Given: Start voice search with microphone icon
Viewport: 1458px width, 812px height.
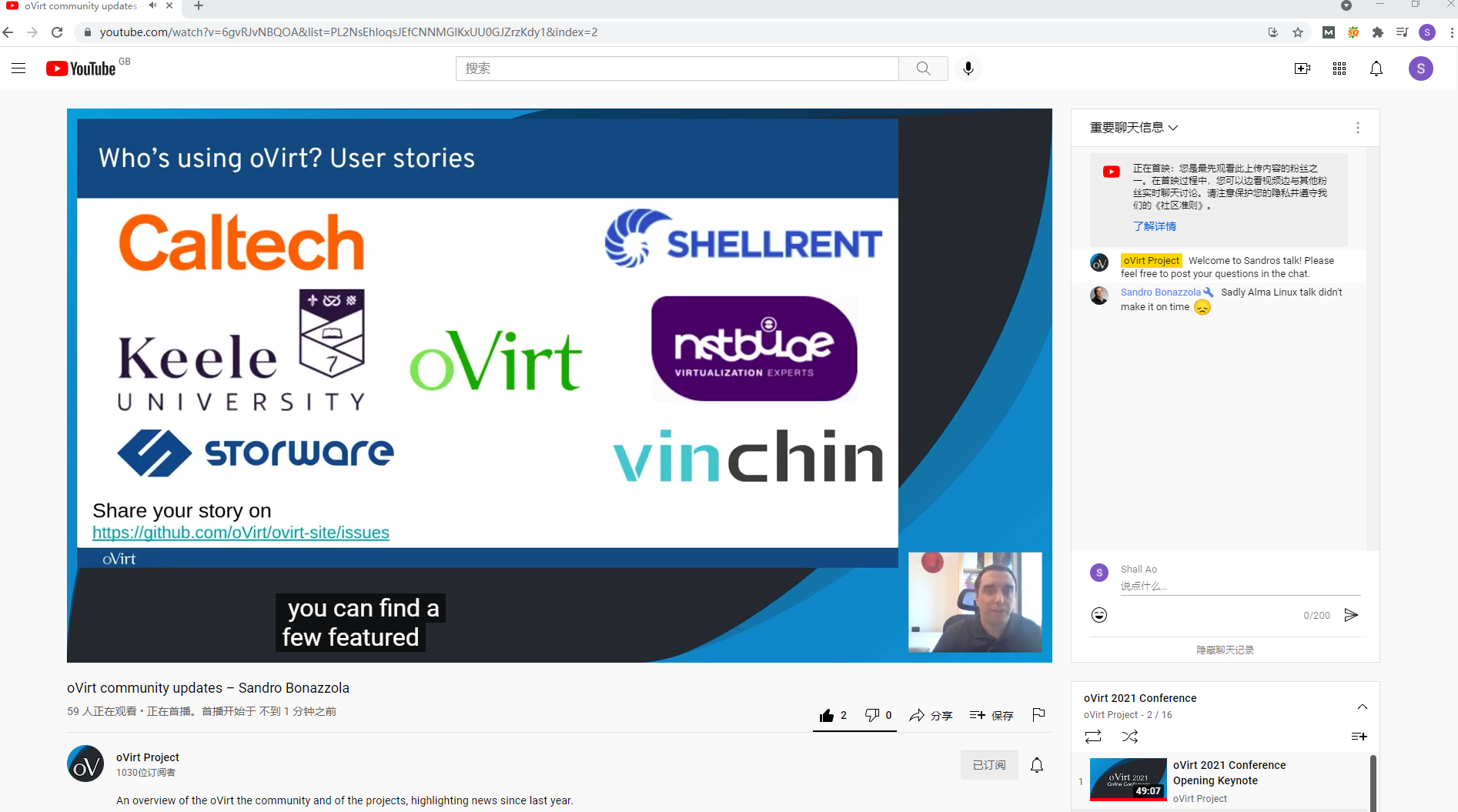Looking at the screenshot, I should coord(968,69).
